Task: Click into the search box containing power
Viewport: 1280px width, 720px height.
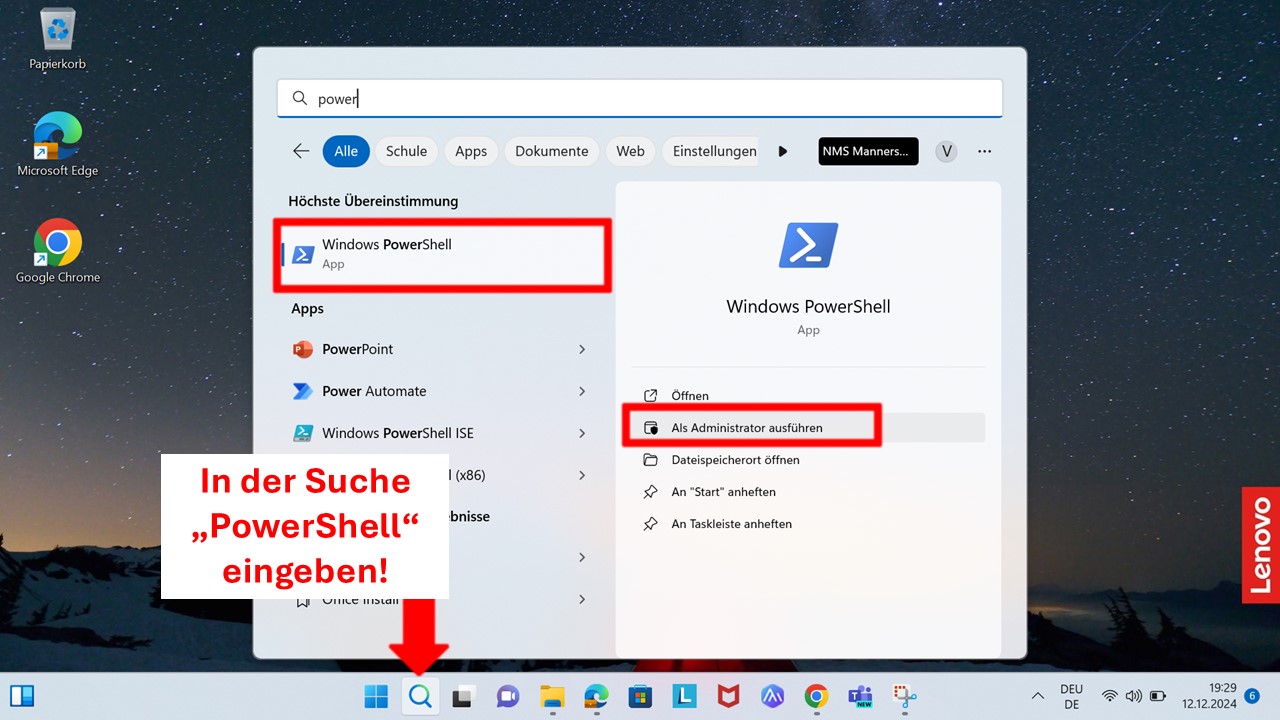Action: (x=640, y=99)
